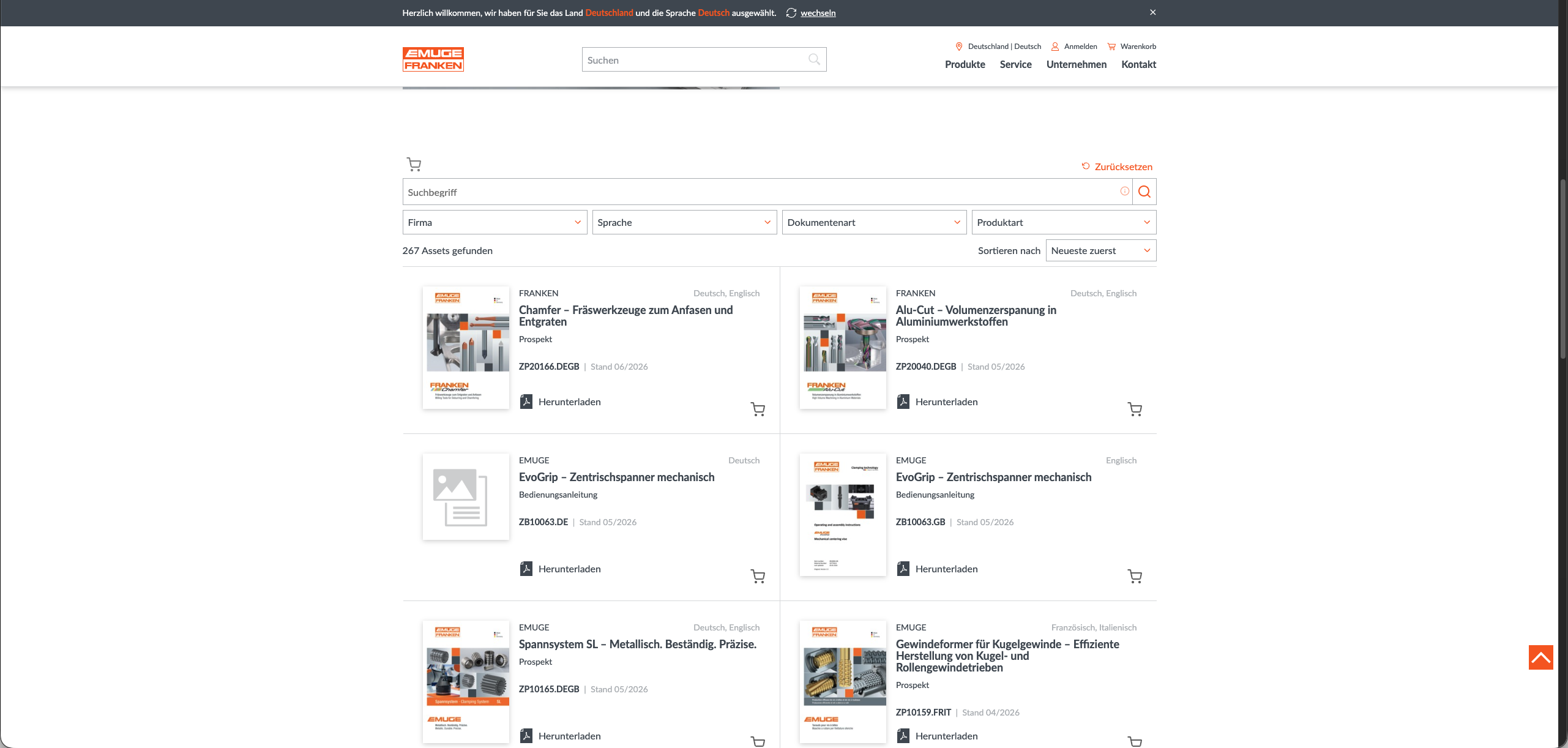This screenshot has height=748, width=1568.
Task: Click the user account icon
Action: tap(1055, 47)
